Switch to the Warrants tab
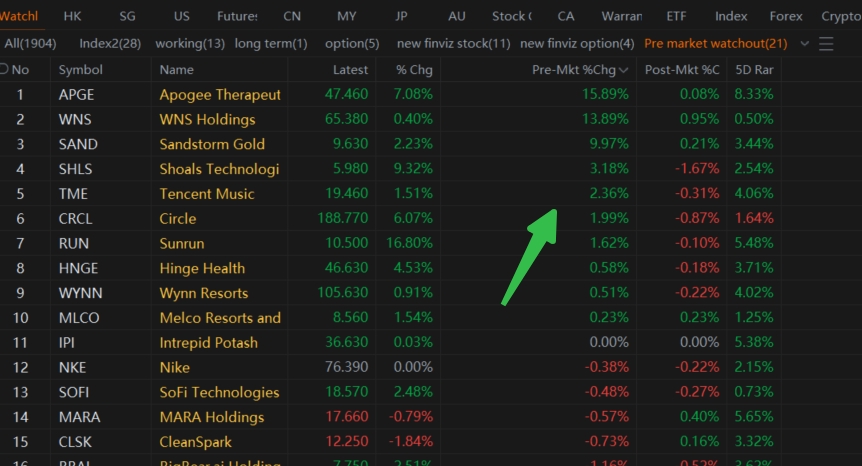Viewport: 862px width, 466px height. [622, 16]
